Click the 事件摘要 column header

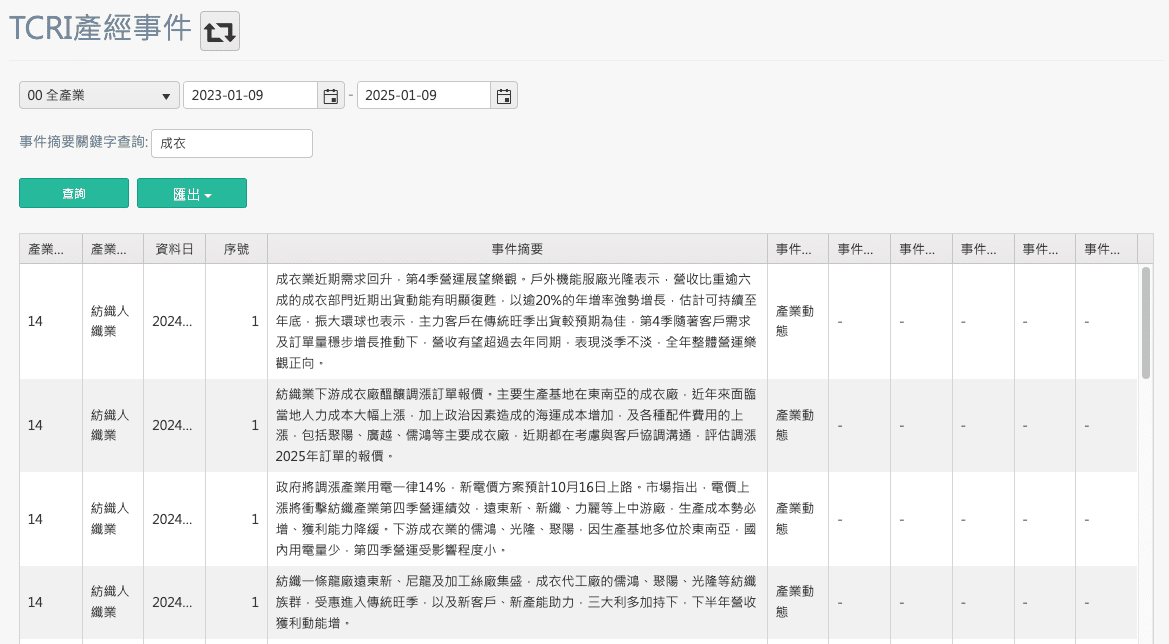(517, 248)
